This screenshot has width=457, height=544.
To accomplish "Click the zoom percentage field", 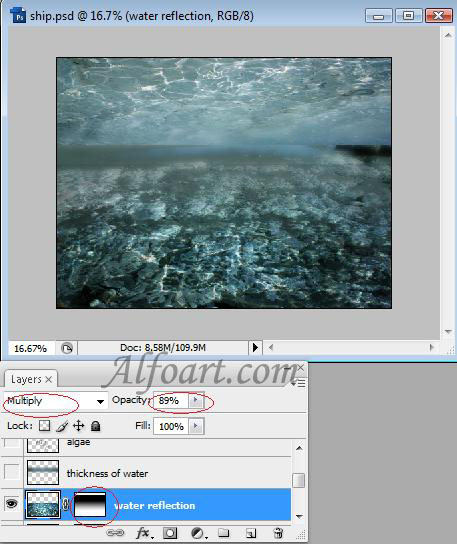I will pos(31,348).
